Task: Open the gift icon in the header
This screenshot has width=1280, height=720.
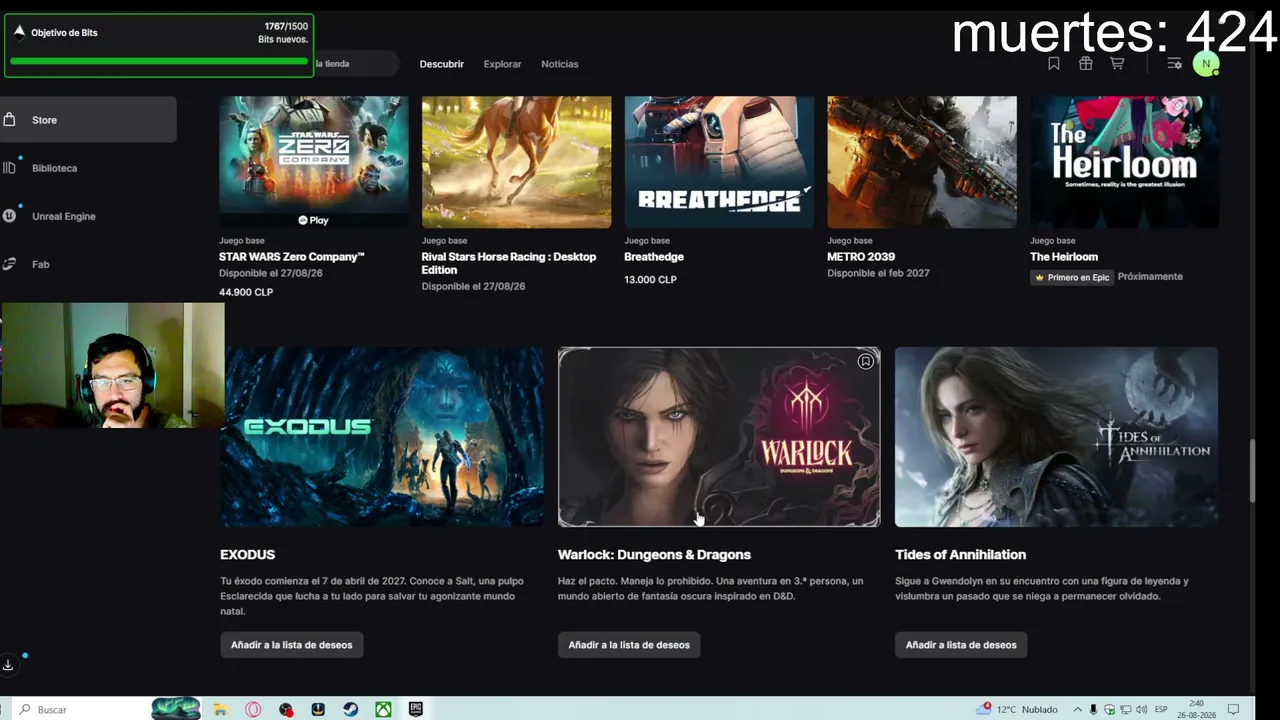Action: pyautogui.click(x=1085, y=63)
